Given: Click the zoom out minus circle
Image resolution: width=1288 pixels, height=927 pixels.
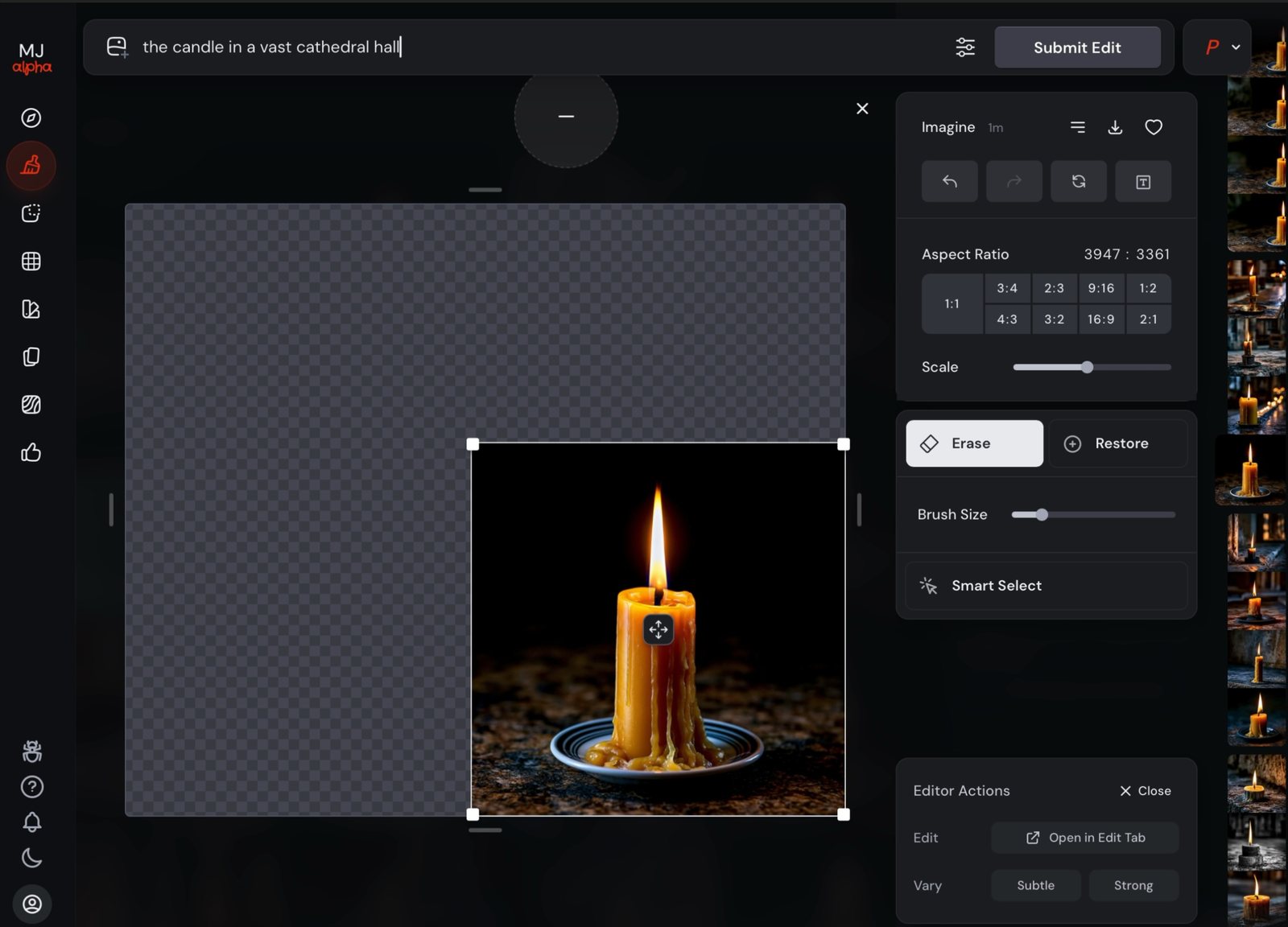Looking at the screenshot, I should 567,117.
